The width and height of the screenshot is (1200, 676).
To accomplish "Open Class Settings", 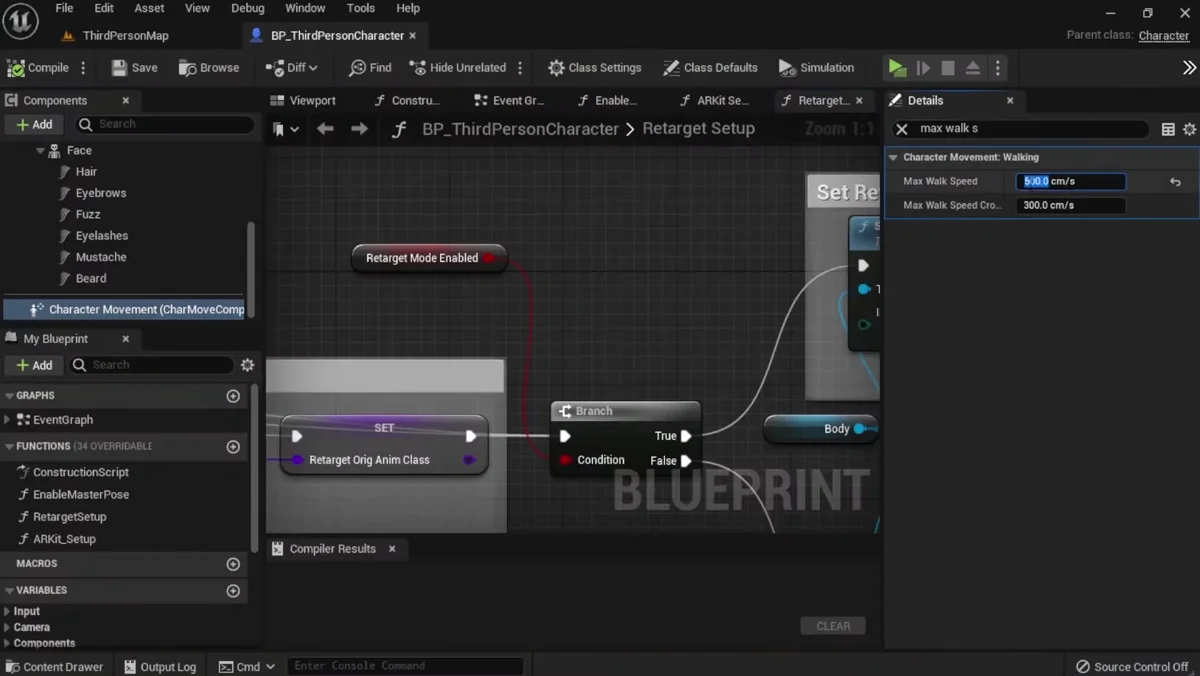I will coord(595,68).
